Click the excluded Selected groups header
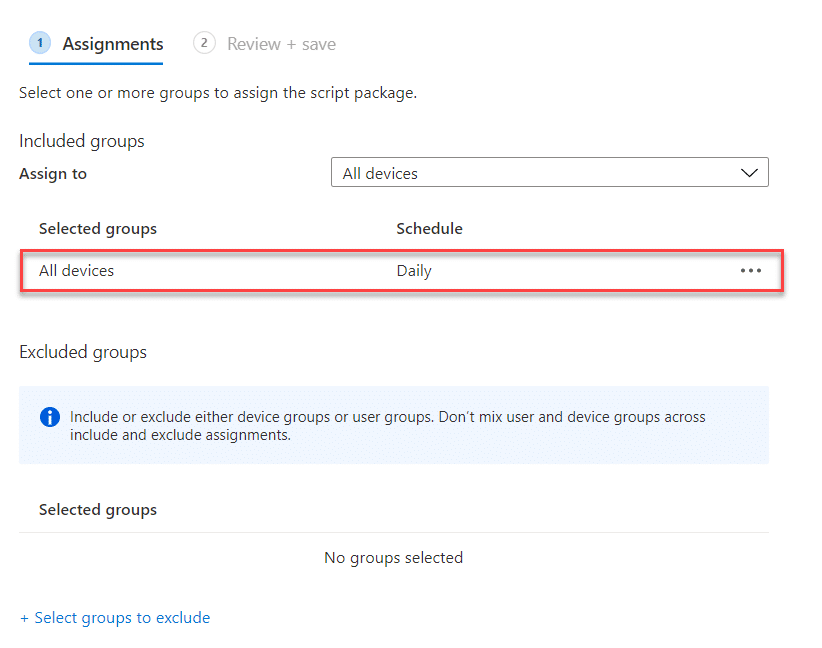This screenshot has width=822, height=648. [98, 510]
